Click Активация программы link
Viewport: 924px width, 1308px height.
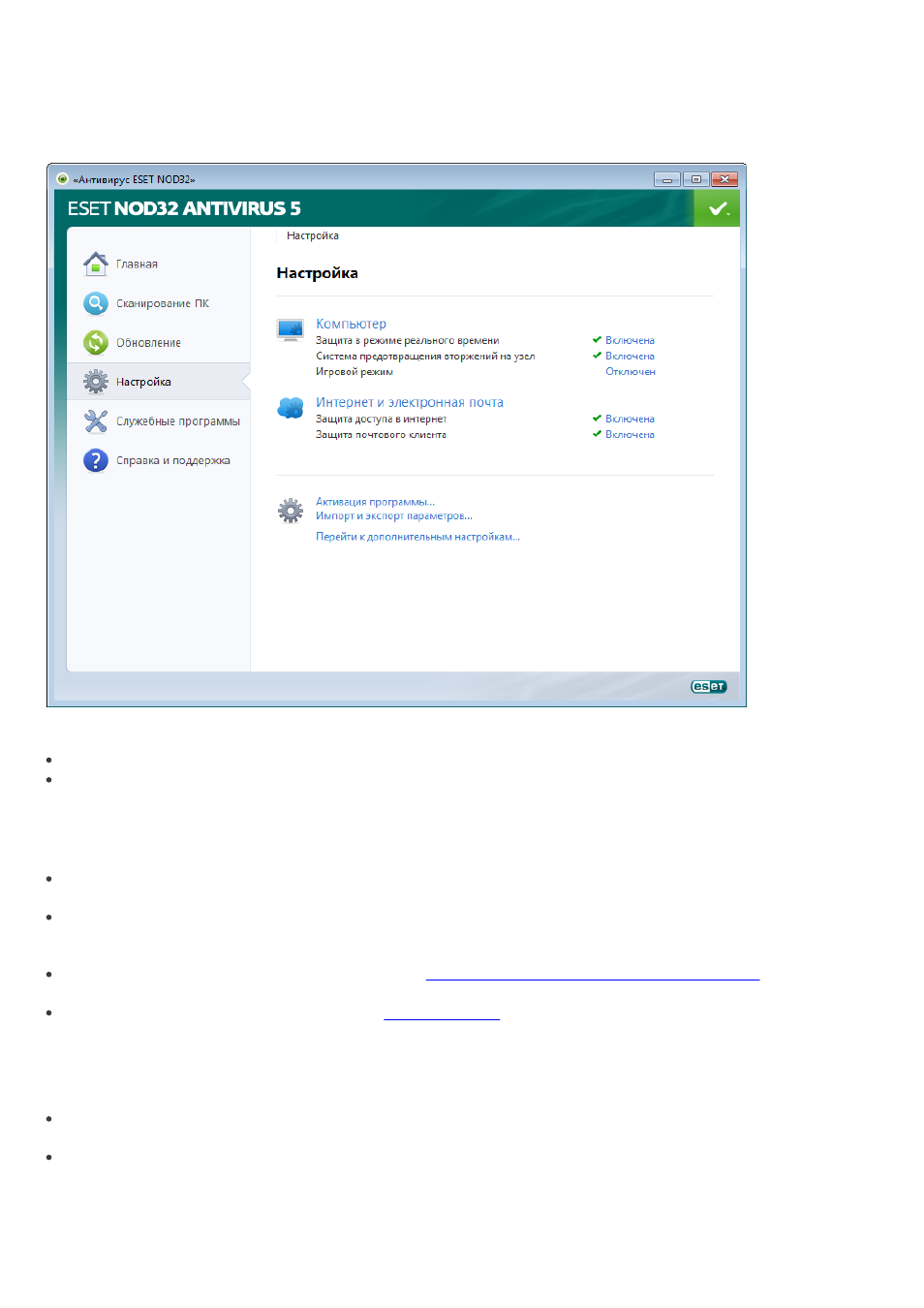(x=375, y=502)
